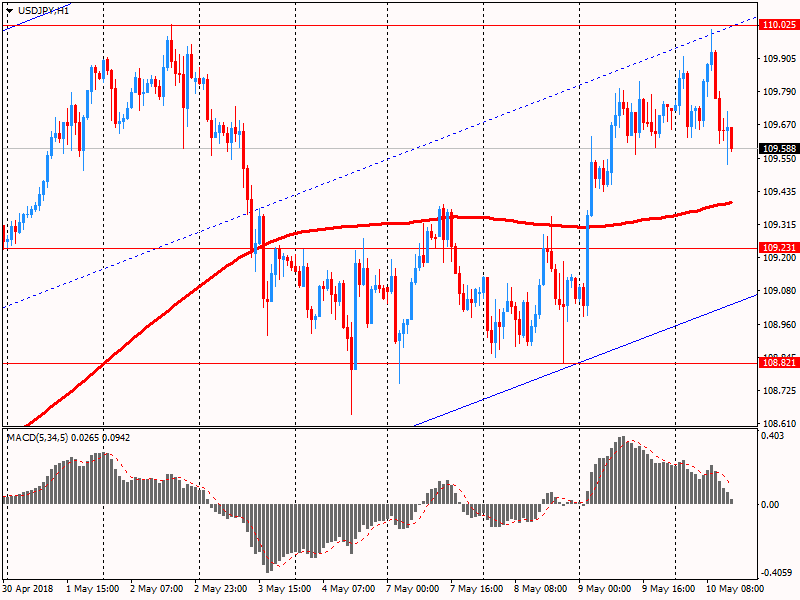
Task: Click the 108.725 price axis value
Action: (x=779, y=391)
